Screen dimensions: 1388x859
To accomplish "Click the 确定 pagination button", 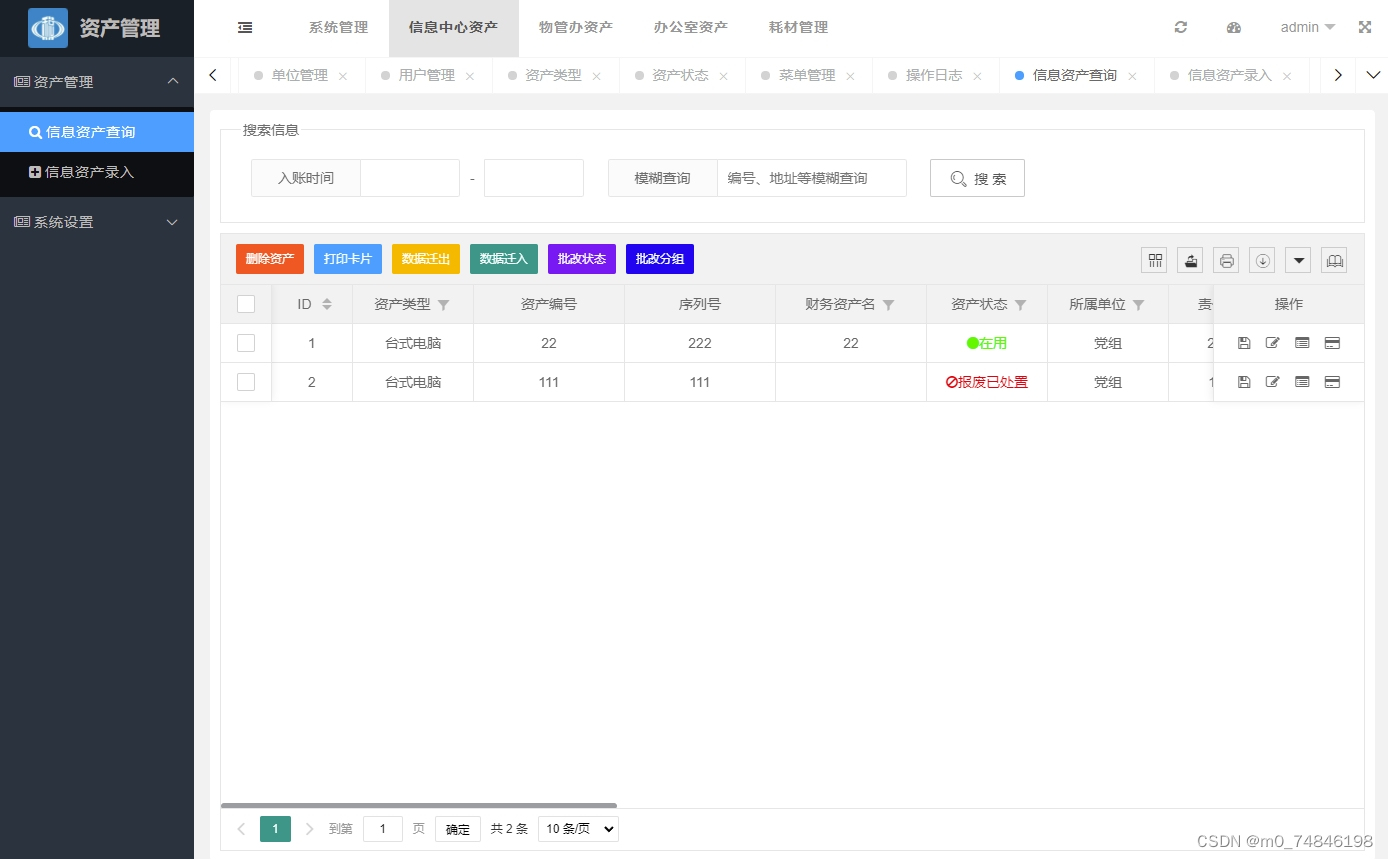I will [x=458, y=829].
